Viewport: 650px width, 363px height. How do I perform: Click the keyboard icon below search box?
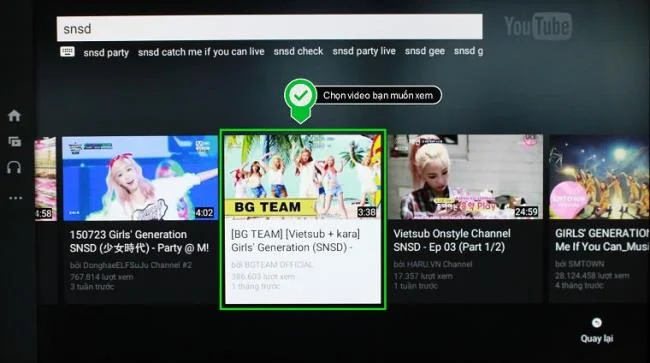tap(67, 52)
